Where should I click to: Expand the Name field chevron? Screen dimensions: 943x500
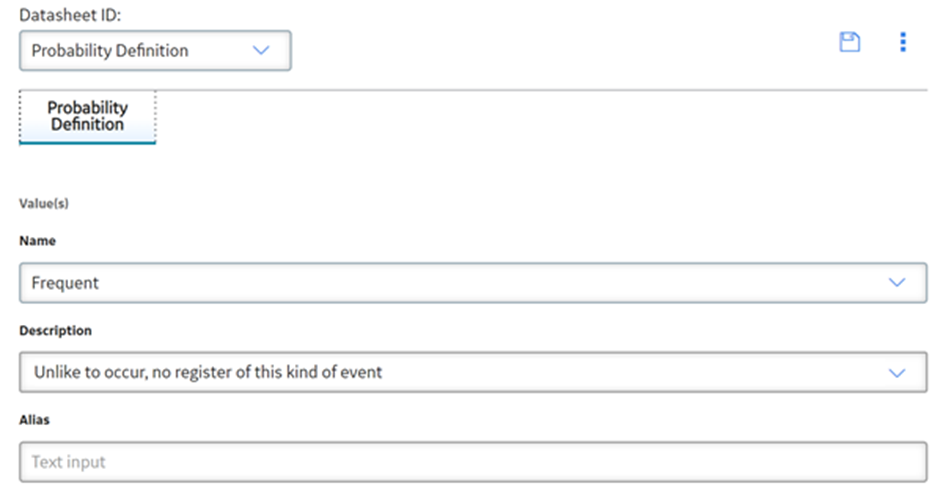coord(897,282)
